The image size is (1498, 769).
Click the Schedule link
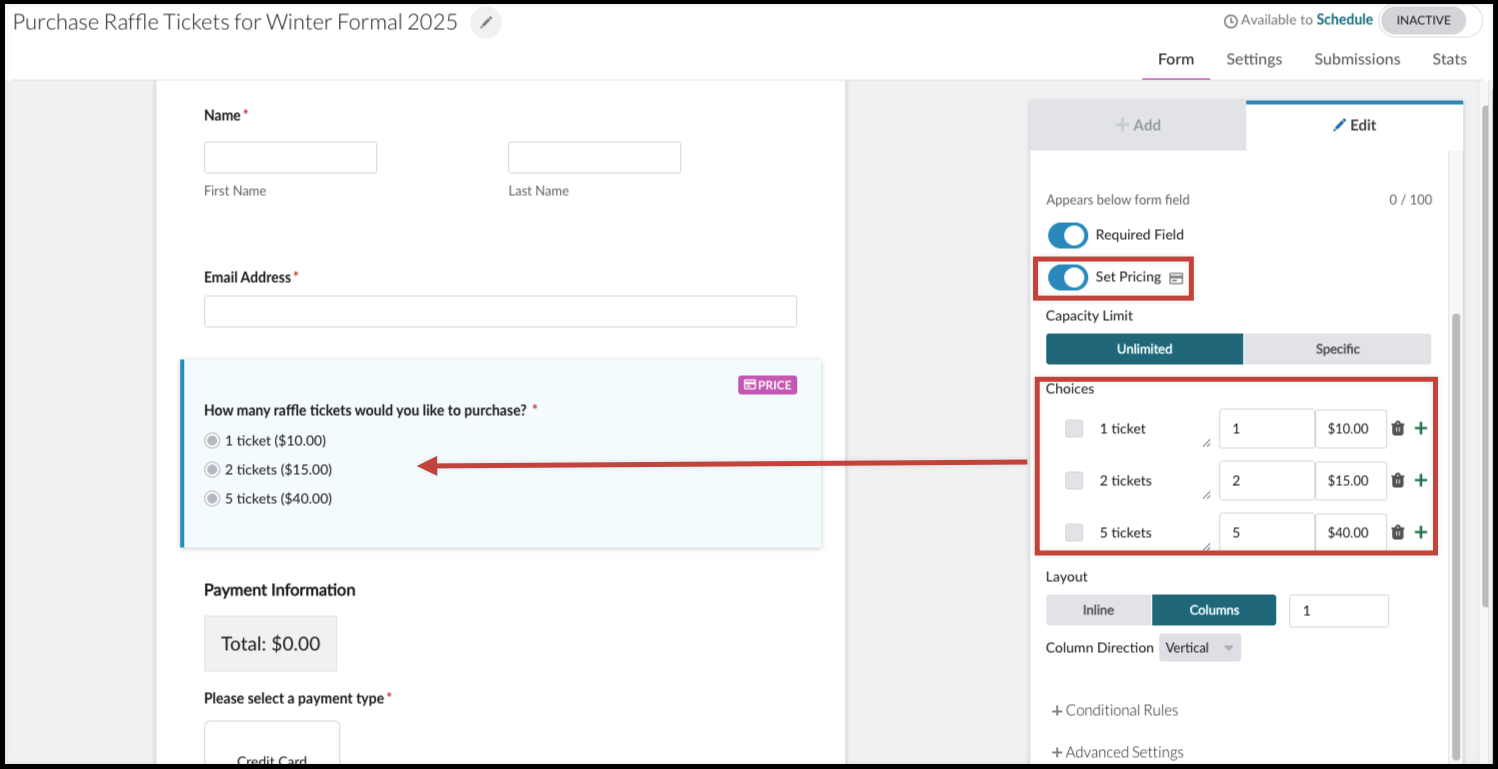(x=1344, y=20)
